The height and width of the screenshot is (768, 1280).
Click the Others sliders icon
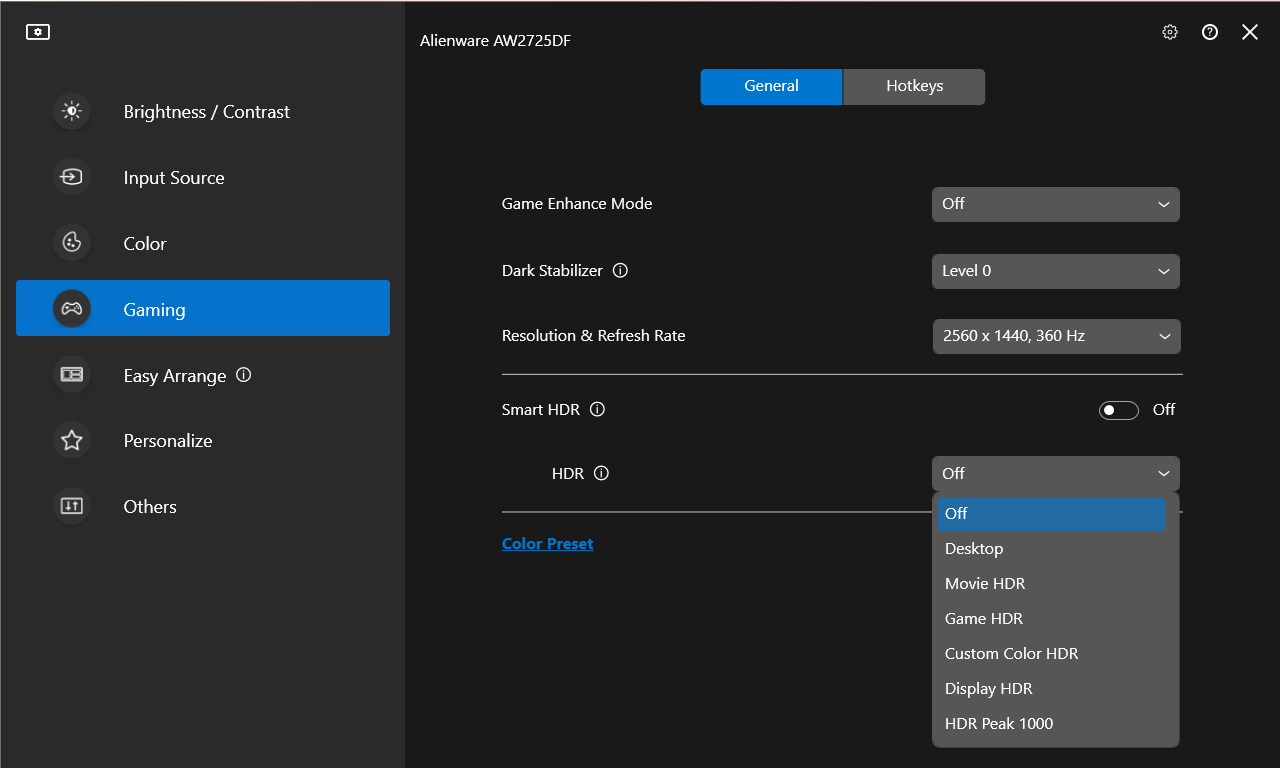click(x=72, y=506)
